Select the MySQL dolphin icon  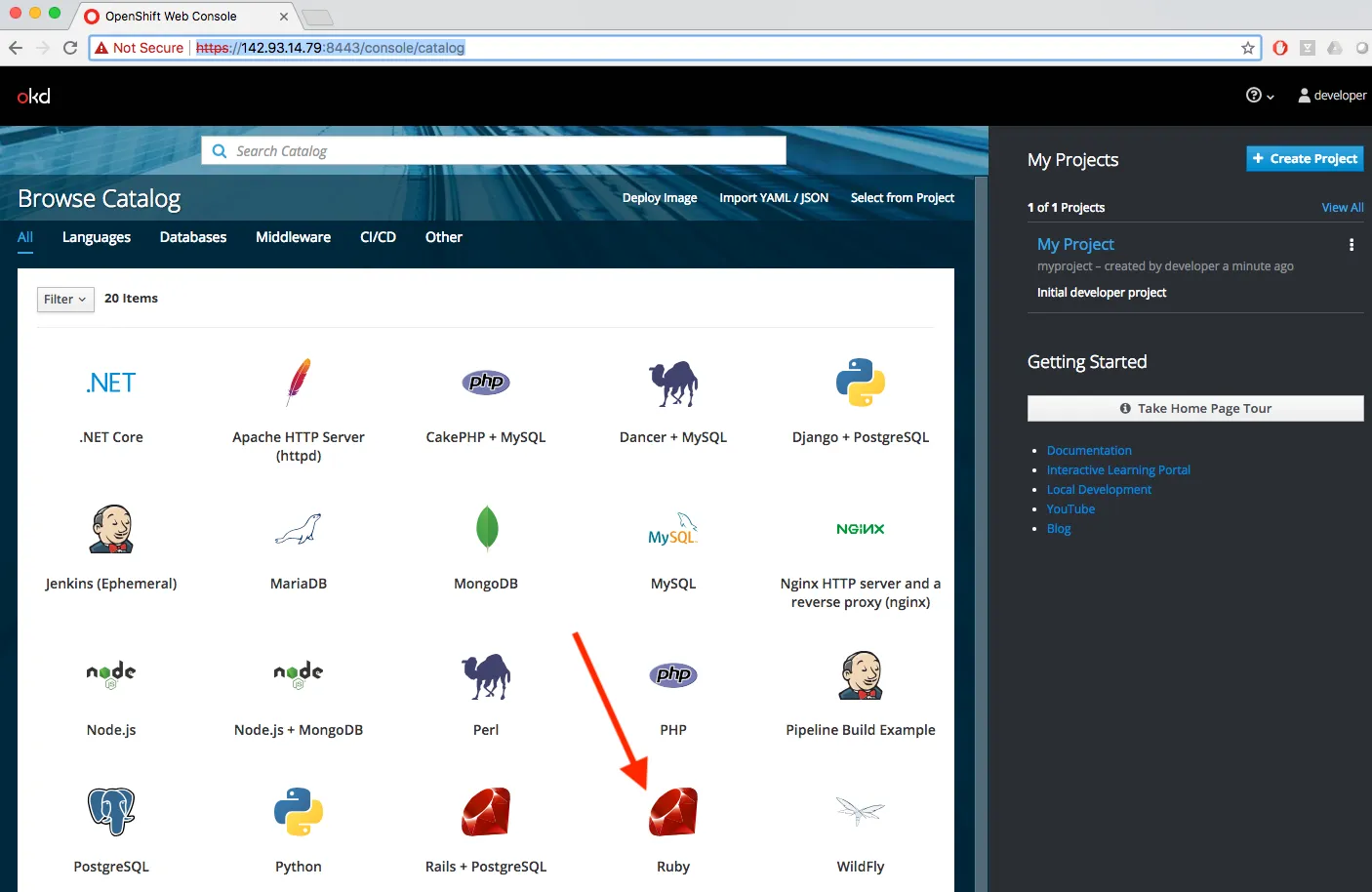click(673, 529)
